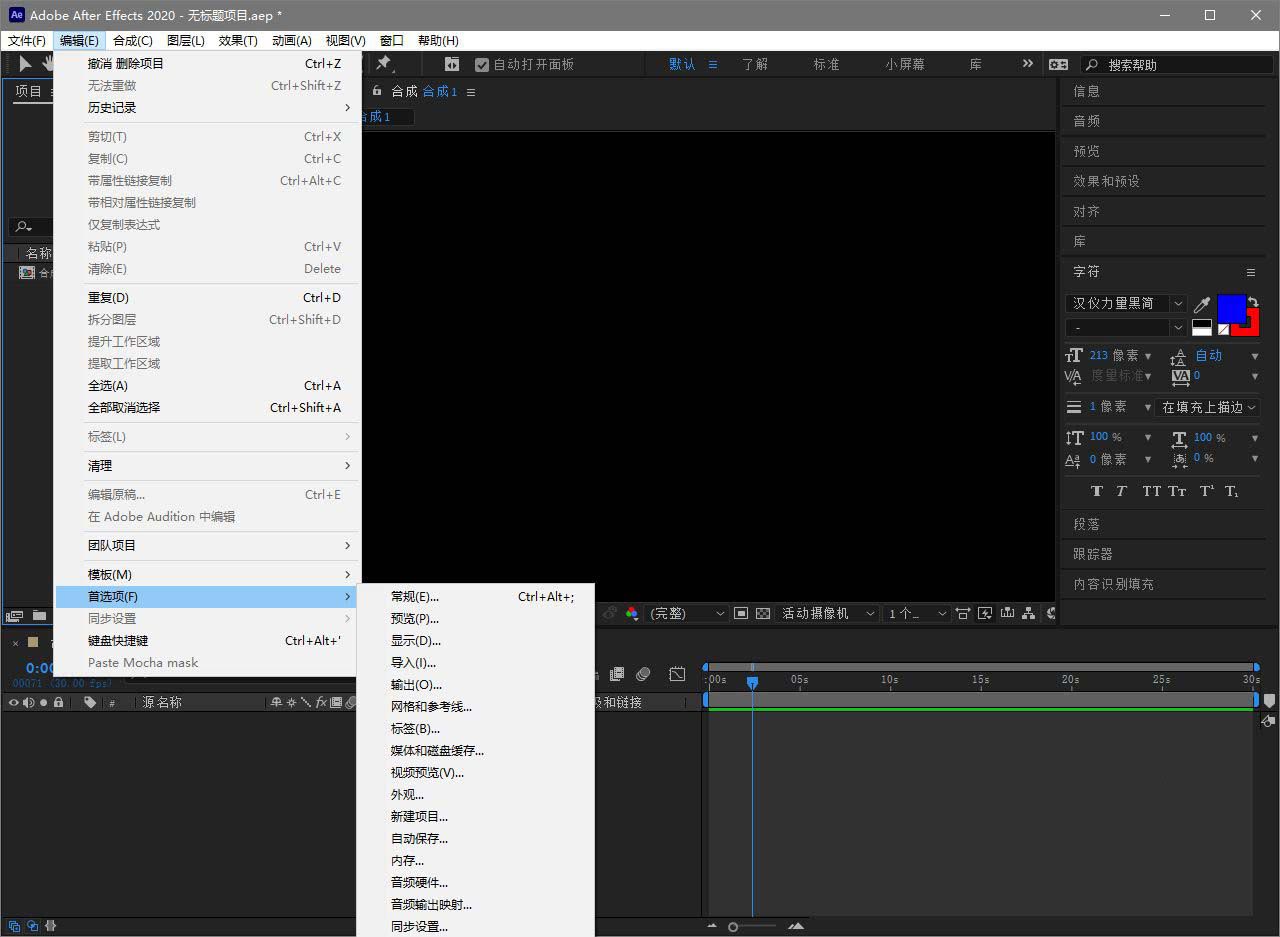Viewport: 1280px width, 937px height.
Task: Choose 自动保存... in the preferences submenu
Action: tap(419, 839)
